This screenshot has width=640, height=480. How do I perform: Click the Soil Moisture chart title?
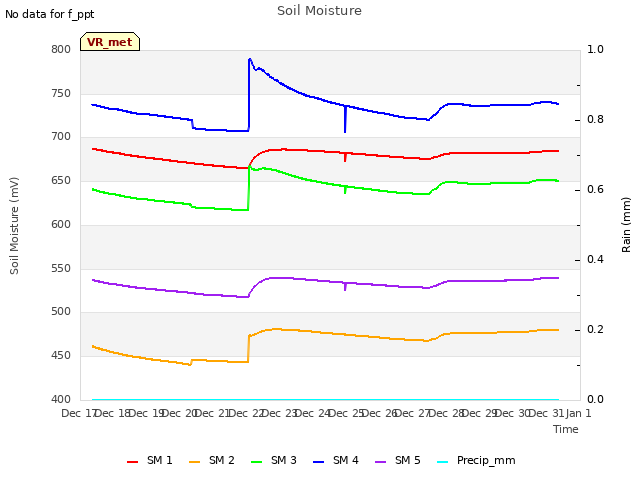point(319,11)
